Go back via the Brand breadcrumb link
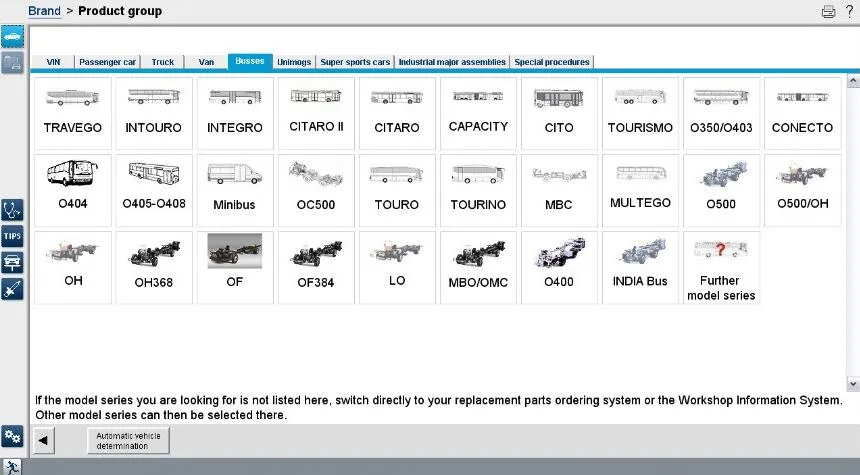 coord(44,11)
